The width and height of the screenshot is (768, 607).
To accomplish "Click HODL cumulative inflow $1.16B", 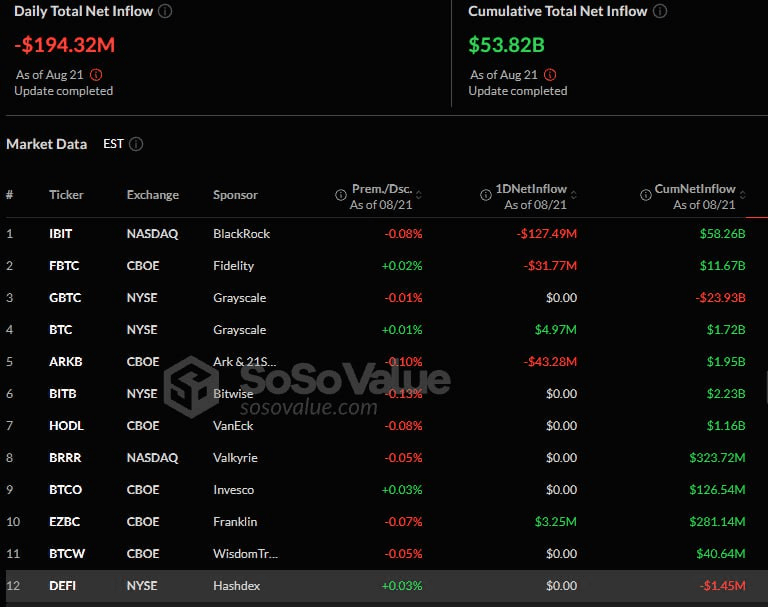I will tap(726, 426).
